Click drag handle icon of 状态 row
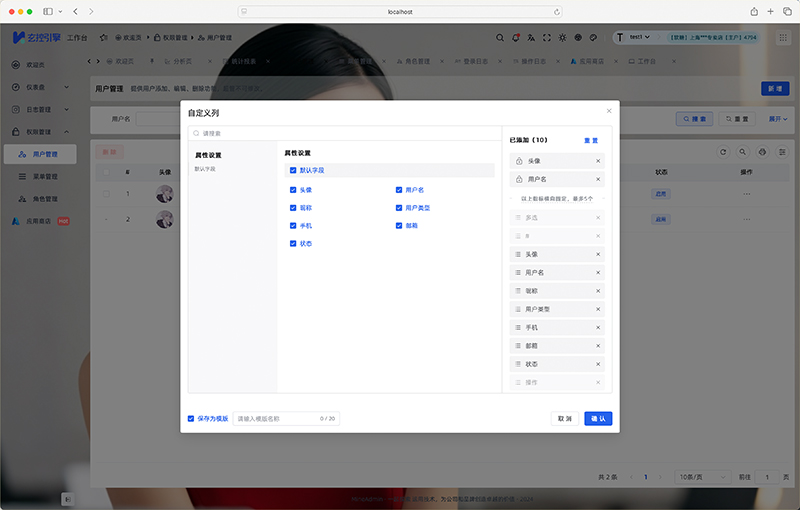The image size is (800, 510). tap(518, 365)
